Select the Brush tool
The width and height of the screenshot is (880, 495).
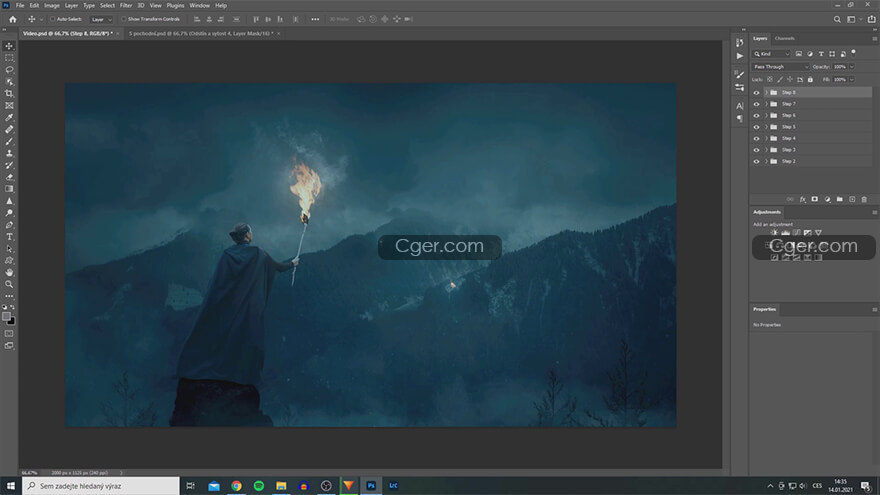(9, 141)
